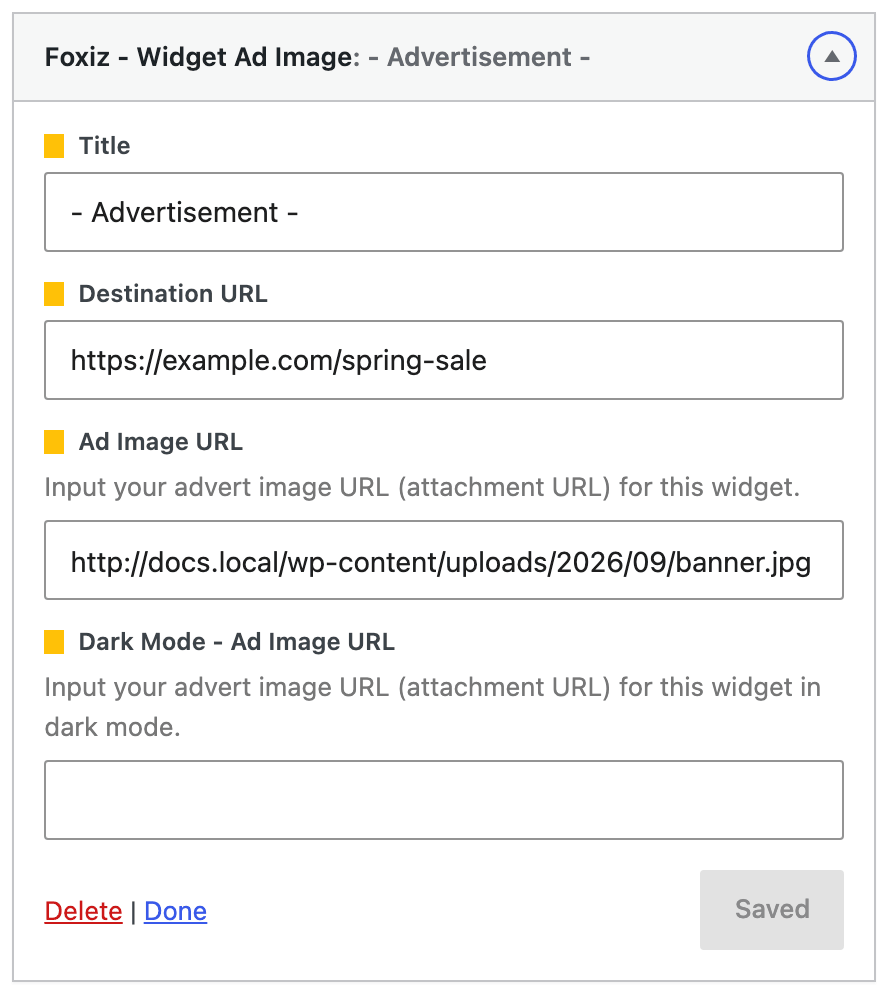Image resolution: width=888 pixels, height=994 pixels.
Task: Delete this widget via Delete link
Action: pyautogui.click(x=83, y=911)
